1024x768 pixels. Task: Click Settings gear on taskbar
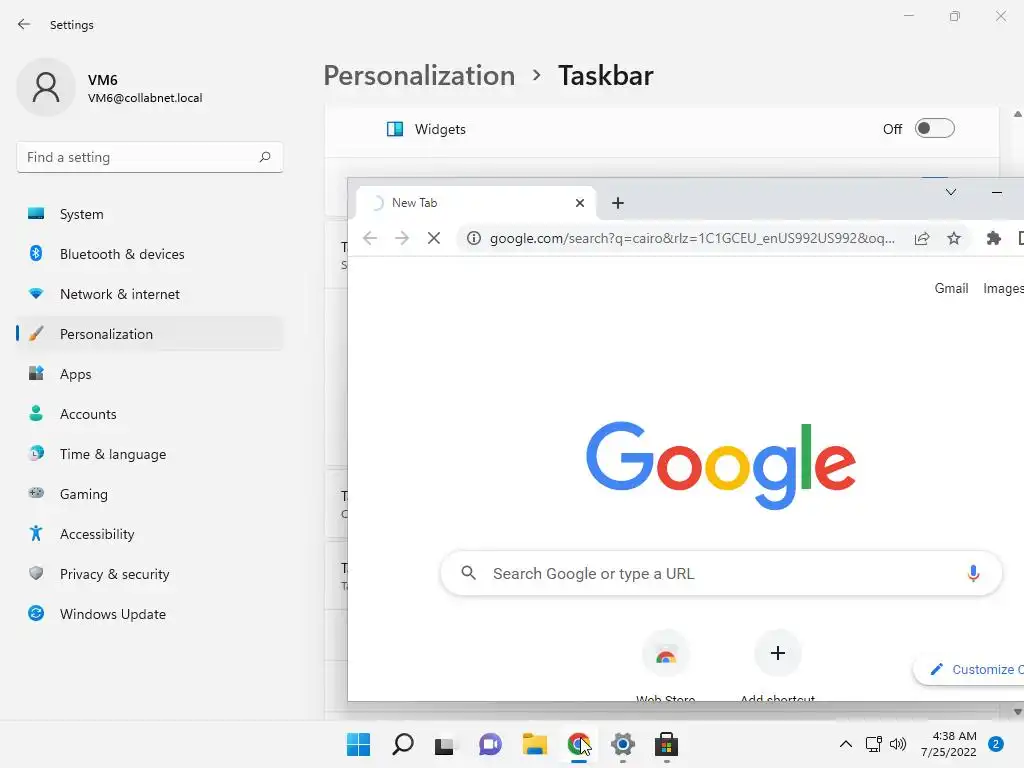click(x=623, y=744)
